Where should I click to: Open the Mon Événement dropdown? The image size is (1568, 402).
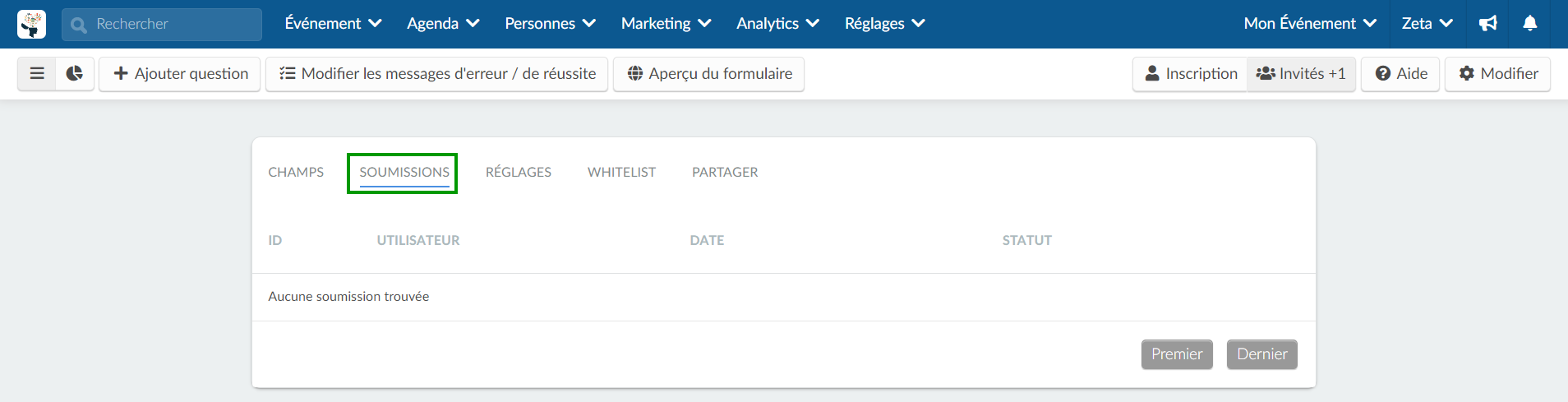click(1310, 24)
